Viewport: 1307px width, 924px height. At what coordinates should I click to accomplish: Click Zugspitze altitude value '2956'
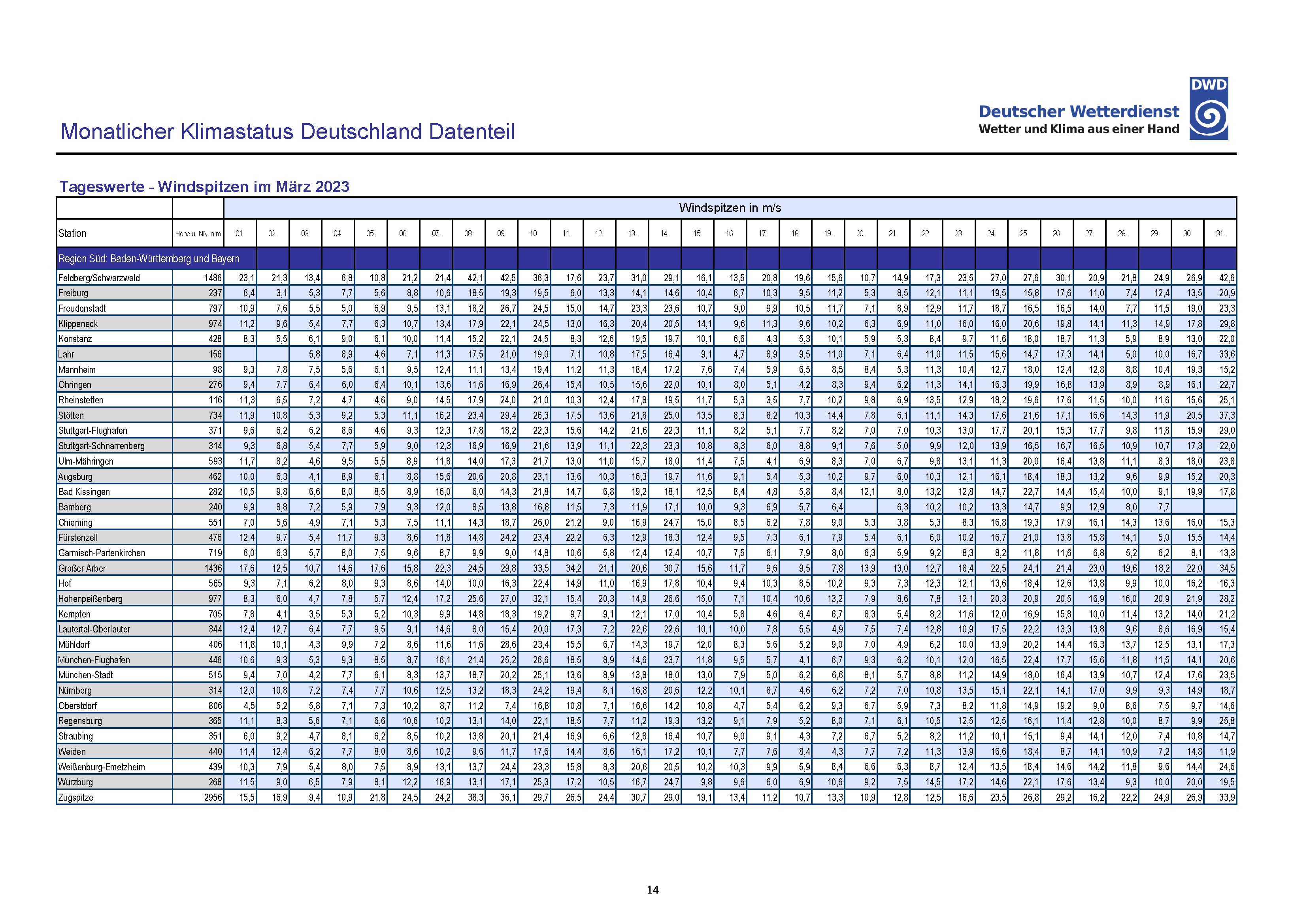pyautogui.click(x=213, y=797)
